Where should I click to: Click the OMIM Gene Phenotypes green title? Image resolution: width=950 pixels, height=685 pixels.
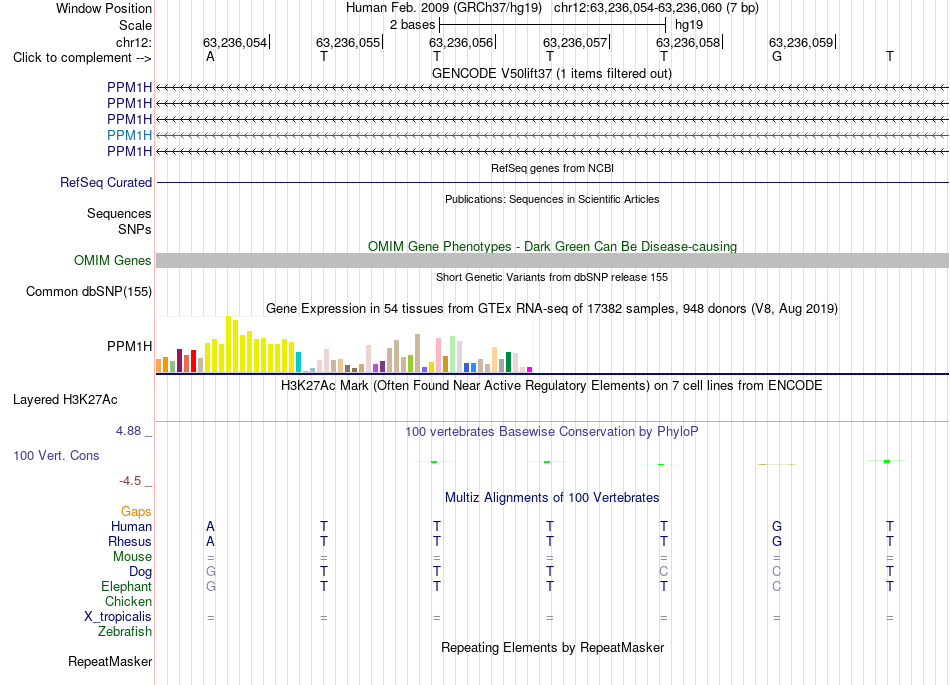(553, 247)
